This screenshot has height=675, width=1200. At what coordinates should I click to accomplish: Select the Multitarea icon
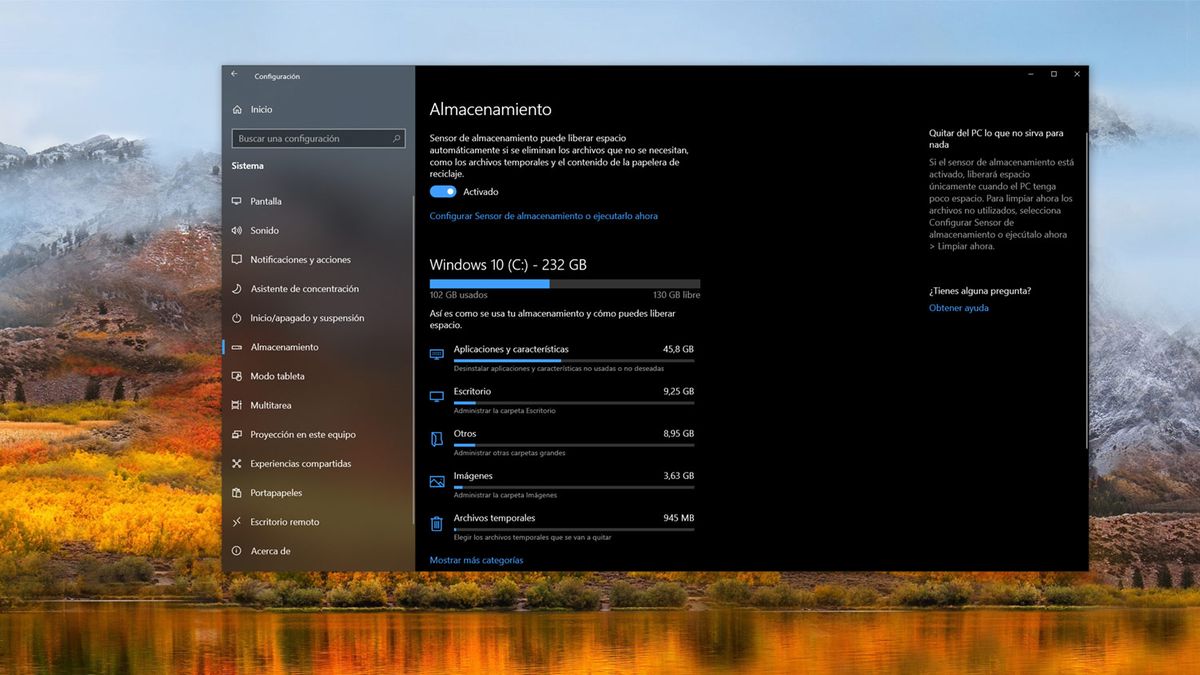[239, 405]
